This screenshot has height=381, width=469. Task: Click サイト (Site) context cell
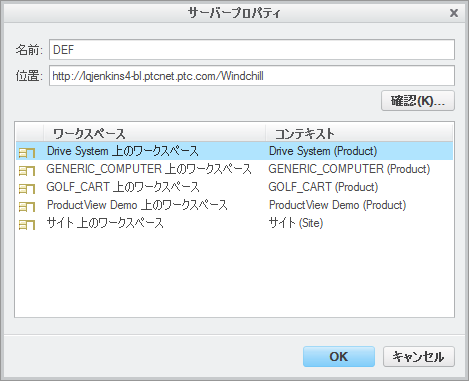[296, 223]
